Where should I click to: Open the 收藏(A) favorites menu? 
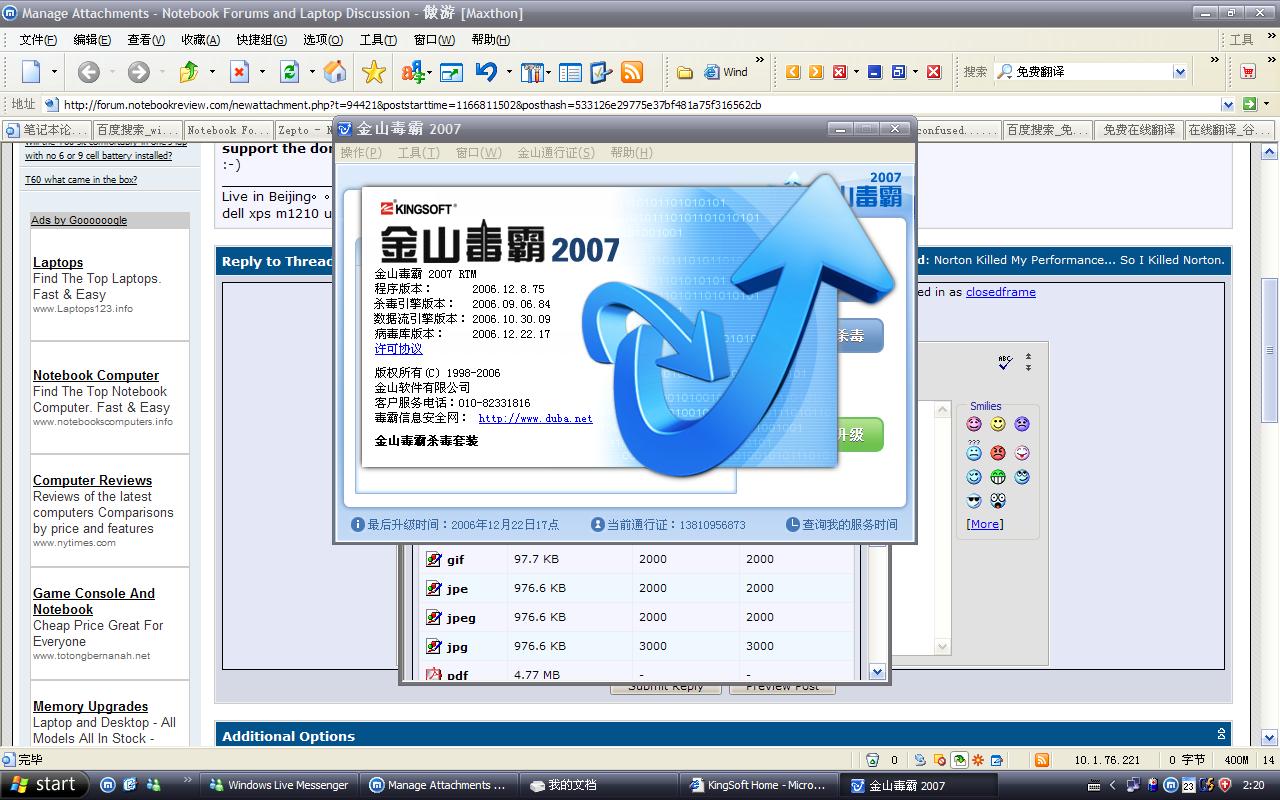[200, 40]
